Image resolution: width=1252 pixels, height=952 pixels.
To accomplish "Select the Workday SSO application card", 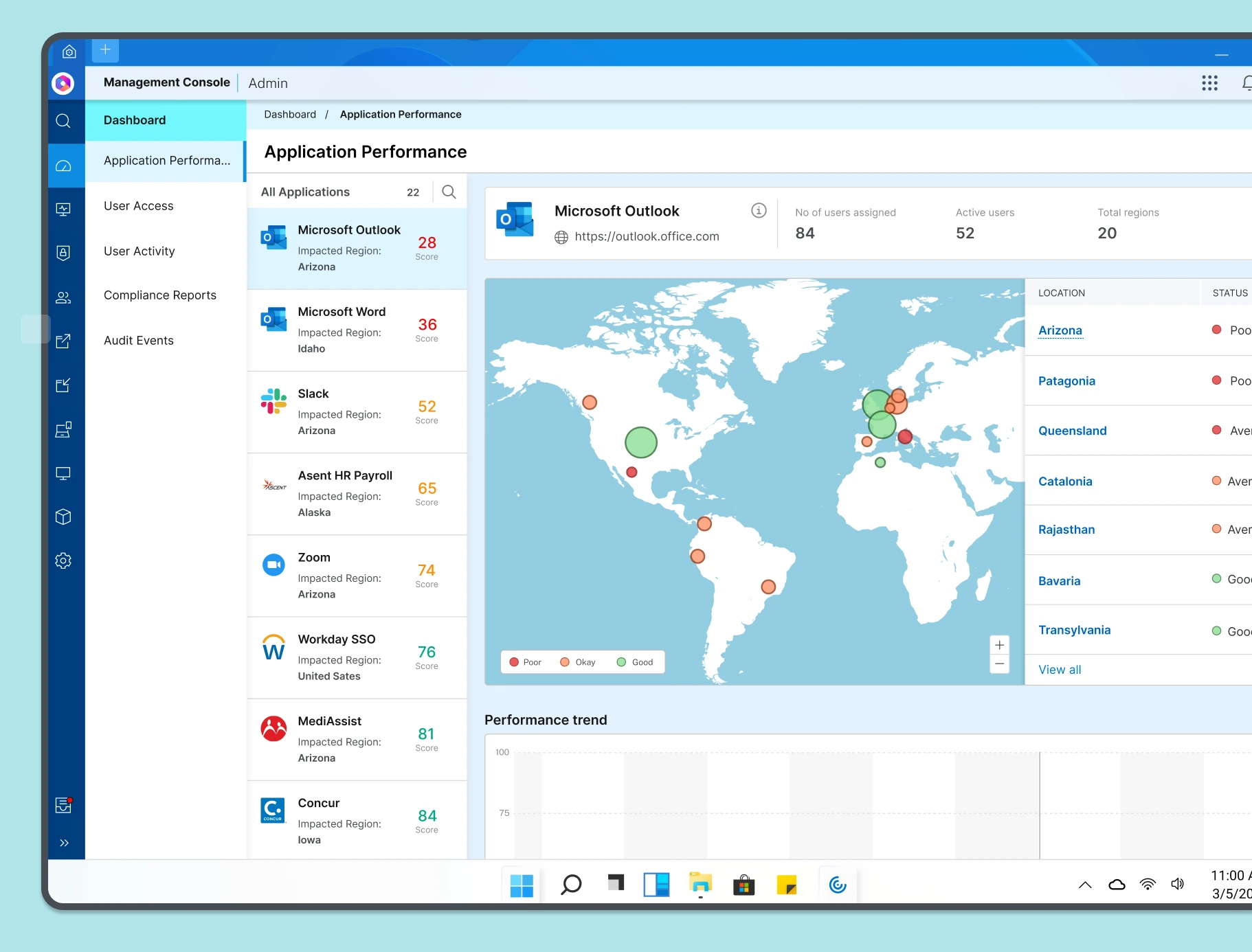I will (x=357, y=658).
